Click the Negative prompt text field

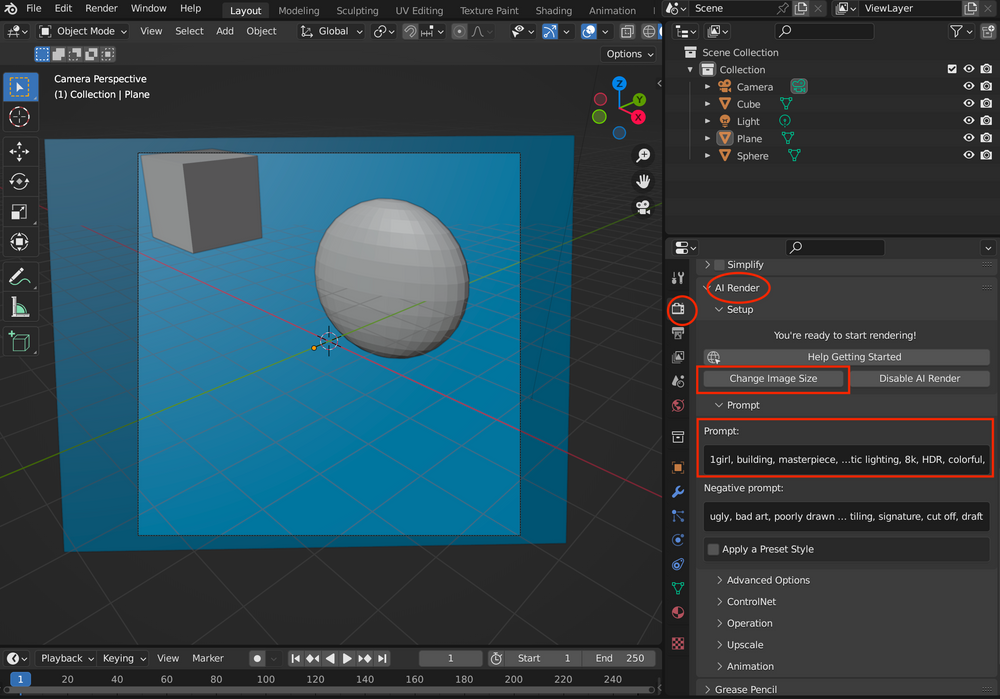(846, 517)
